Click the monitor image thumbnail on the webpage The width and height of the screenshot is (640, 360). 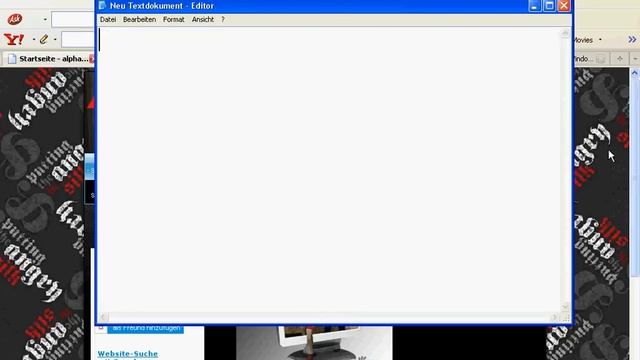point(314,343)
